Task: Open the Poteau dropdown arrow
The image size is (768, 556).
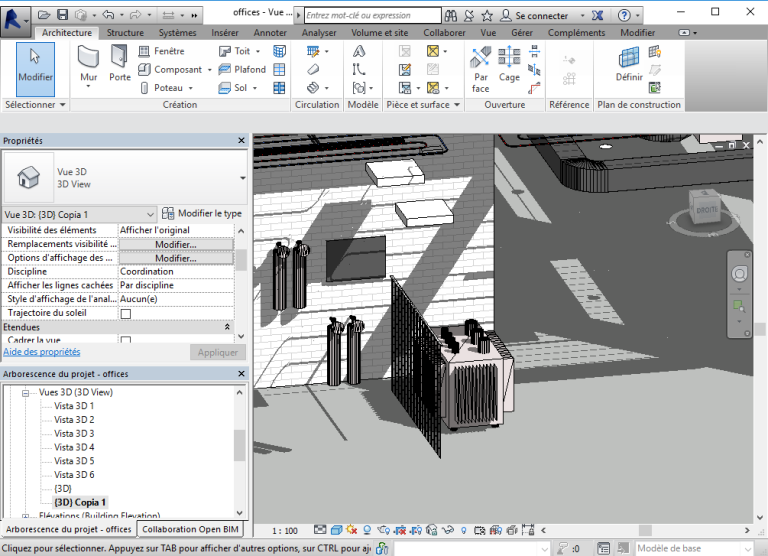Action: 191,88
